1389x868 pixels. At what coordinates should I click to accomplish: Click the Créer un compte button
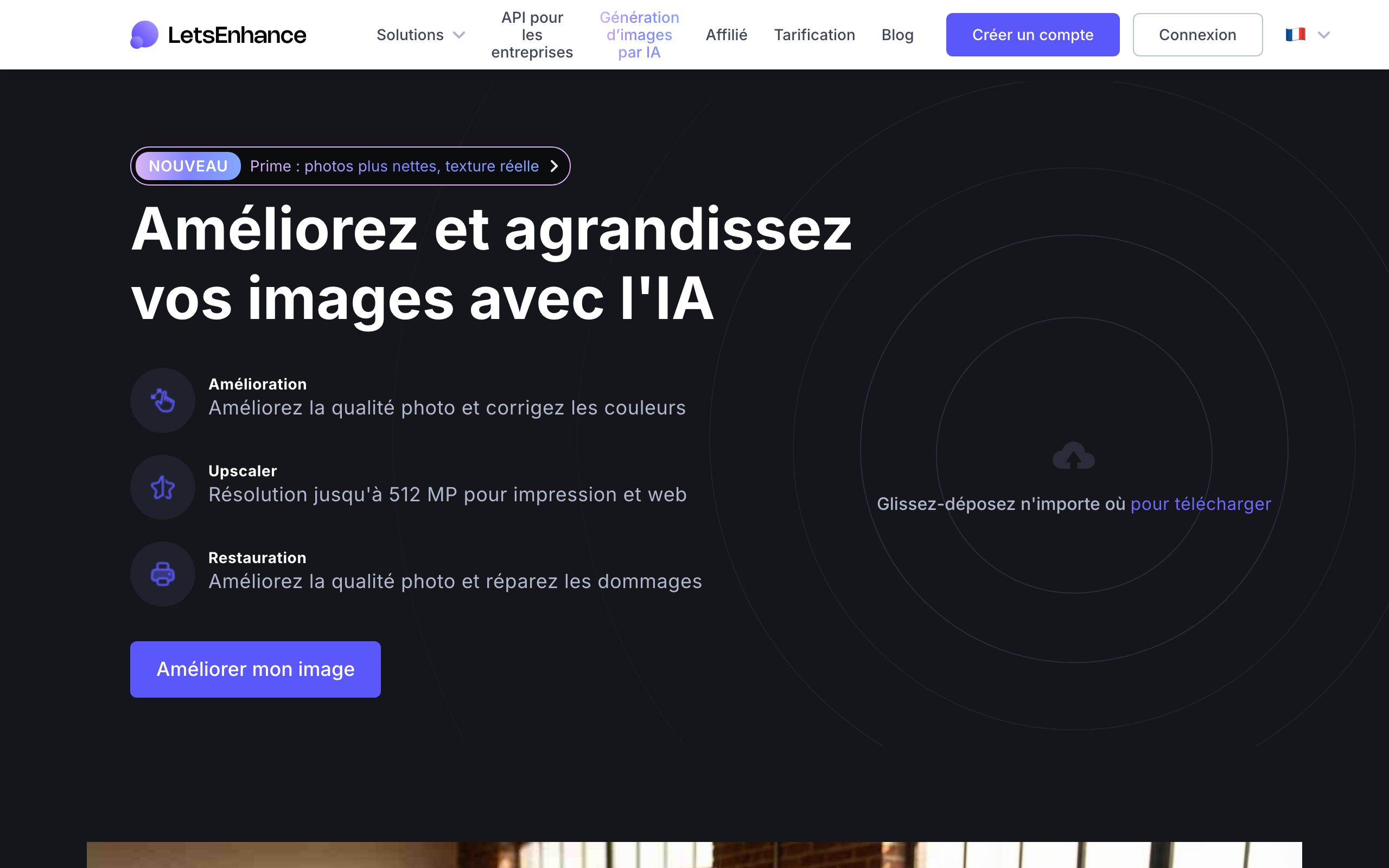1033,34
